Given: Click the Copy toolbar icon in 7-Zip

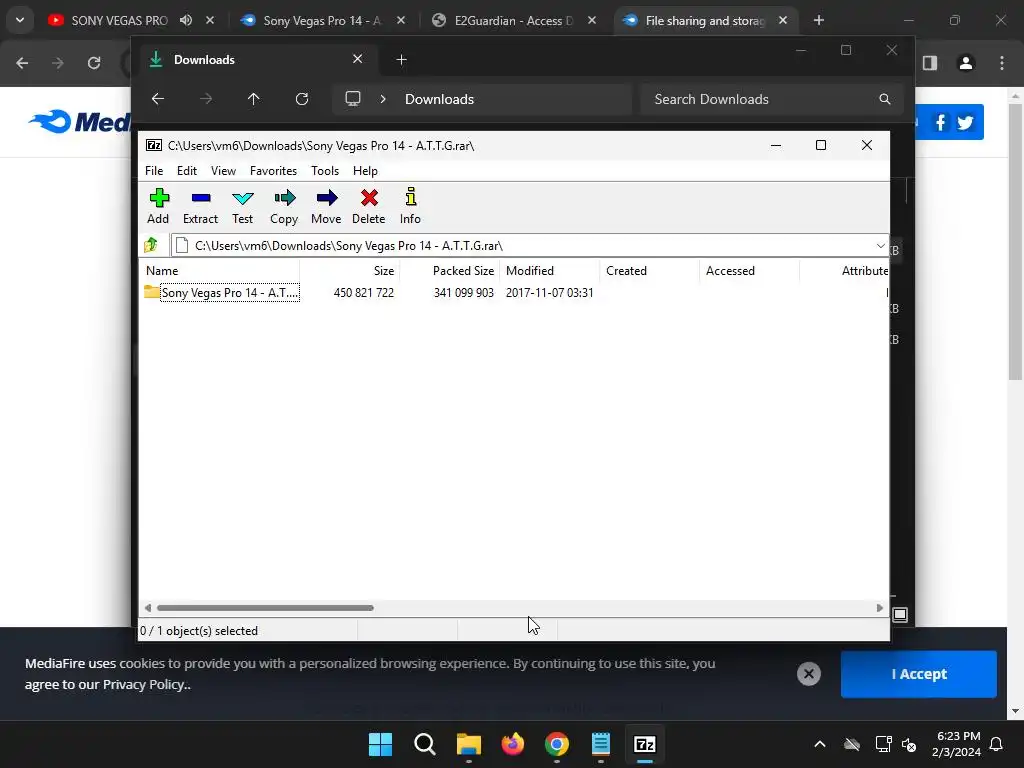Looking at the screenshot, I should pos(284,206).
